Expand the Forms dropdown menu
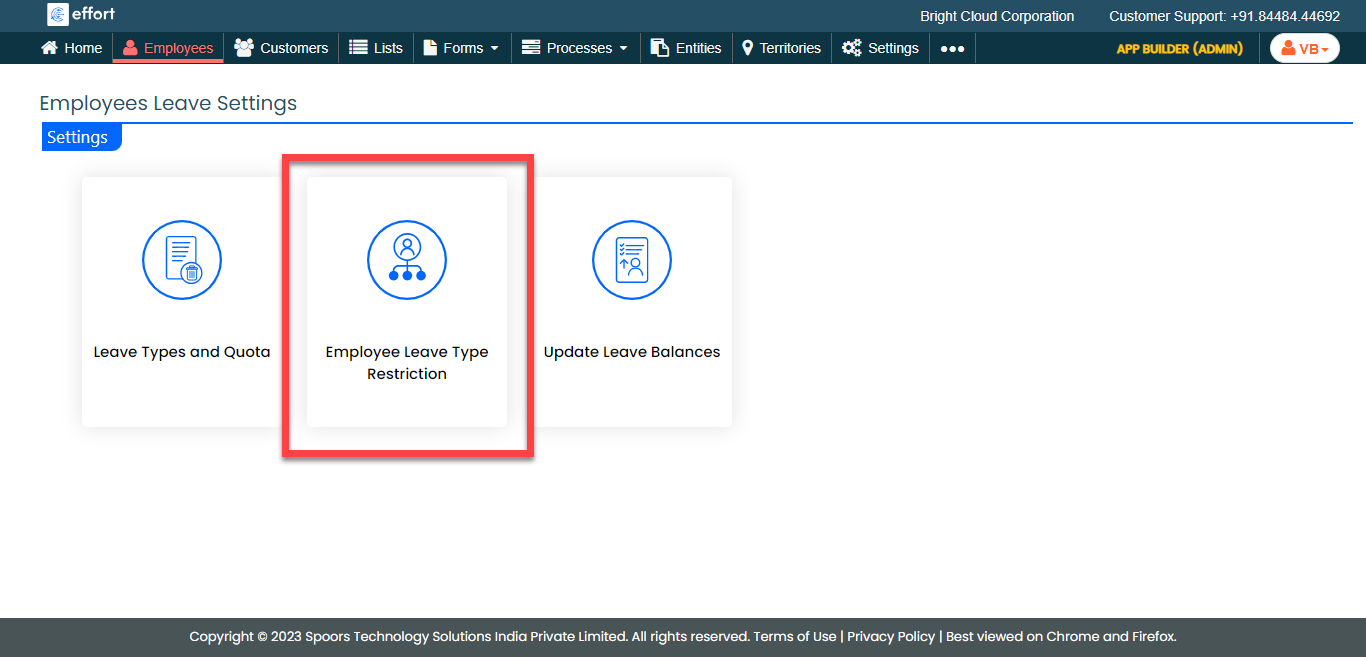This screenshot has width=1366, height=657. 461,48
